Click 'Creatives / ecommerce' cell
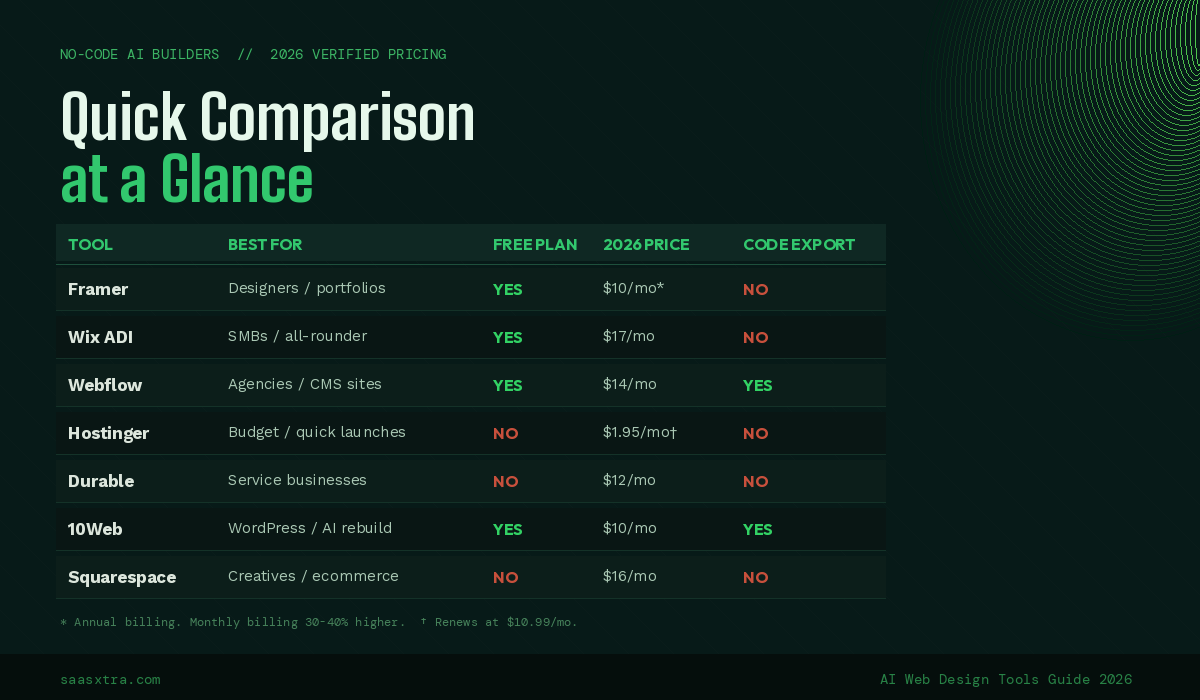Screen dimensions: 1200x700 point(313,576)
